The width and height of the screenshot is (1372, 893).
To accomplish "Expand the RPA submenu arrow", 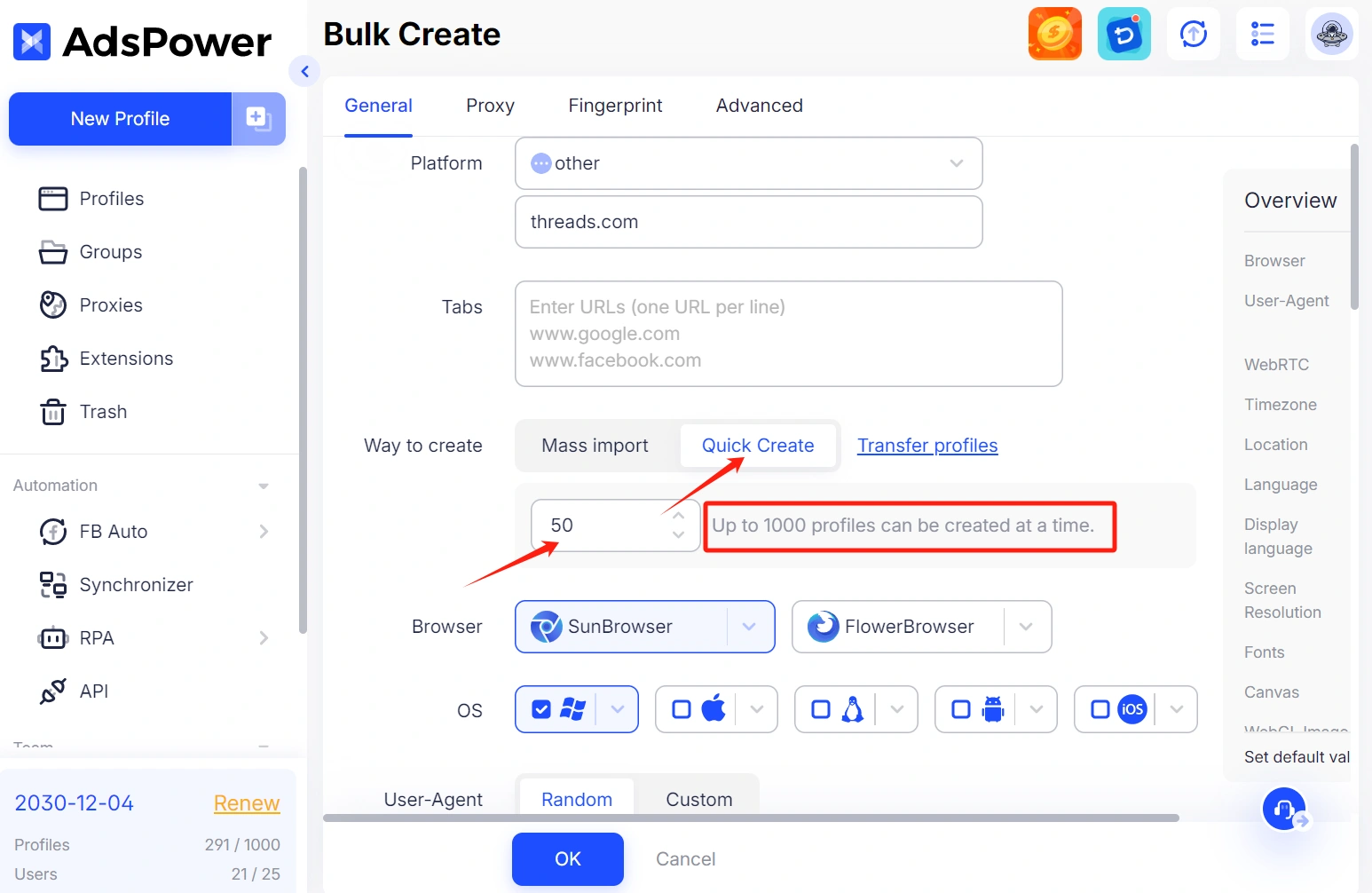I will [x=264, y=638].
